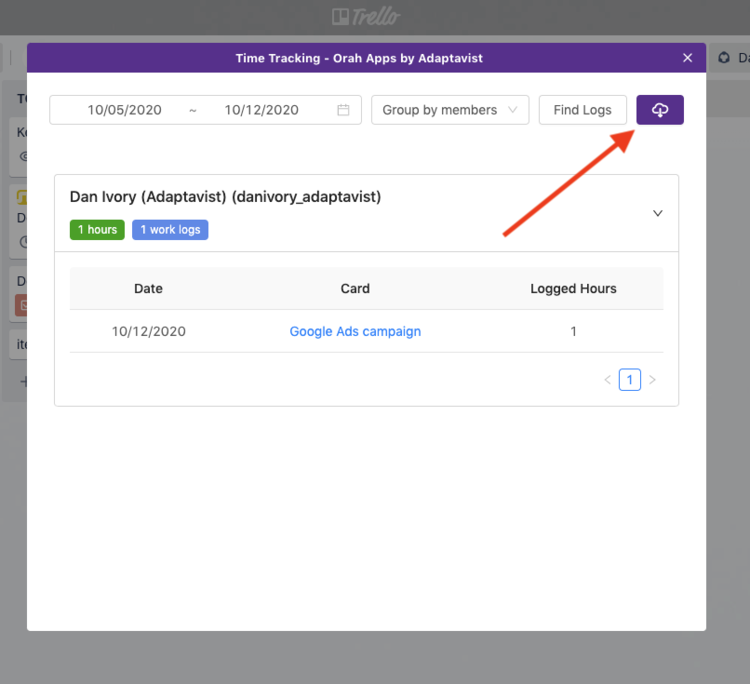The height and width of the screenshot is (684, 750).
Task: Click the blue 1 work logs badge
Action: tap(170, 230)
